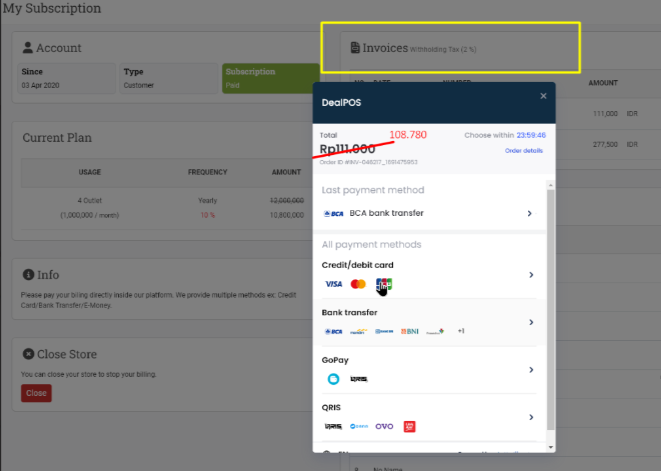Image resolution: width=661 pixels, height=471 pixels.
Task: Select BCA bank transfer as payment method
Action: pos(429,213)
